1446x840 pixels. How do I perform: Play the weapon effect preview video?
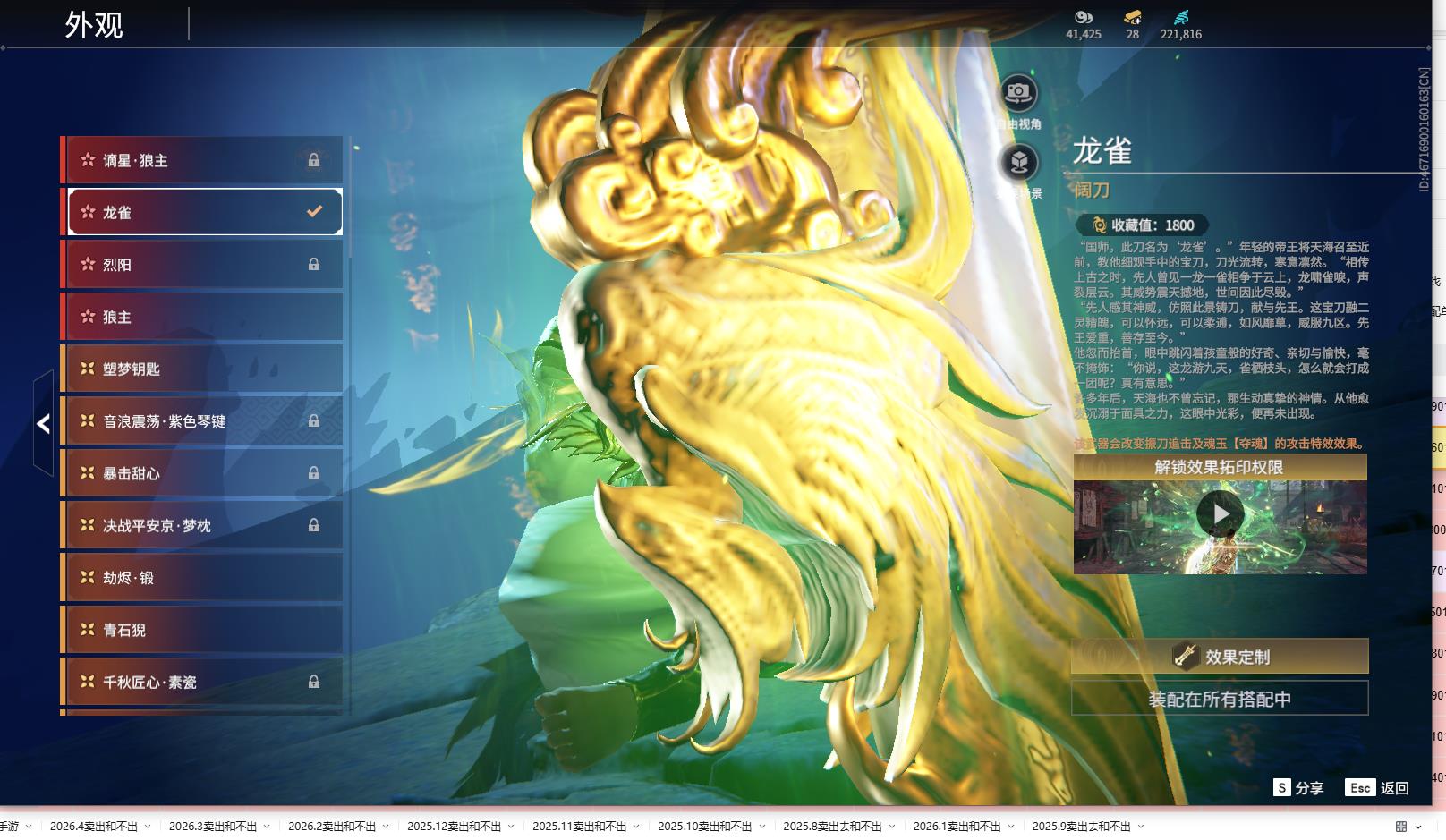tap(1220, 514)
